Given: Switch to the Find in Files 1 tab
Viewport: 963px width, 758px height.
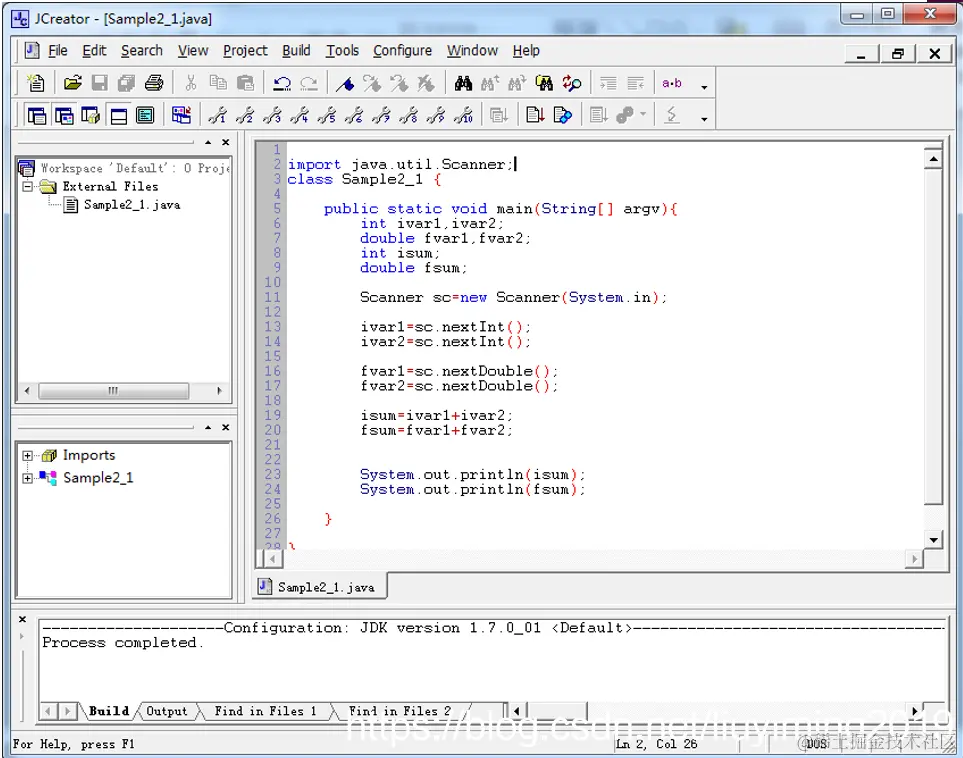Looking at the screenshot, I should [265, 711].
